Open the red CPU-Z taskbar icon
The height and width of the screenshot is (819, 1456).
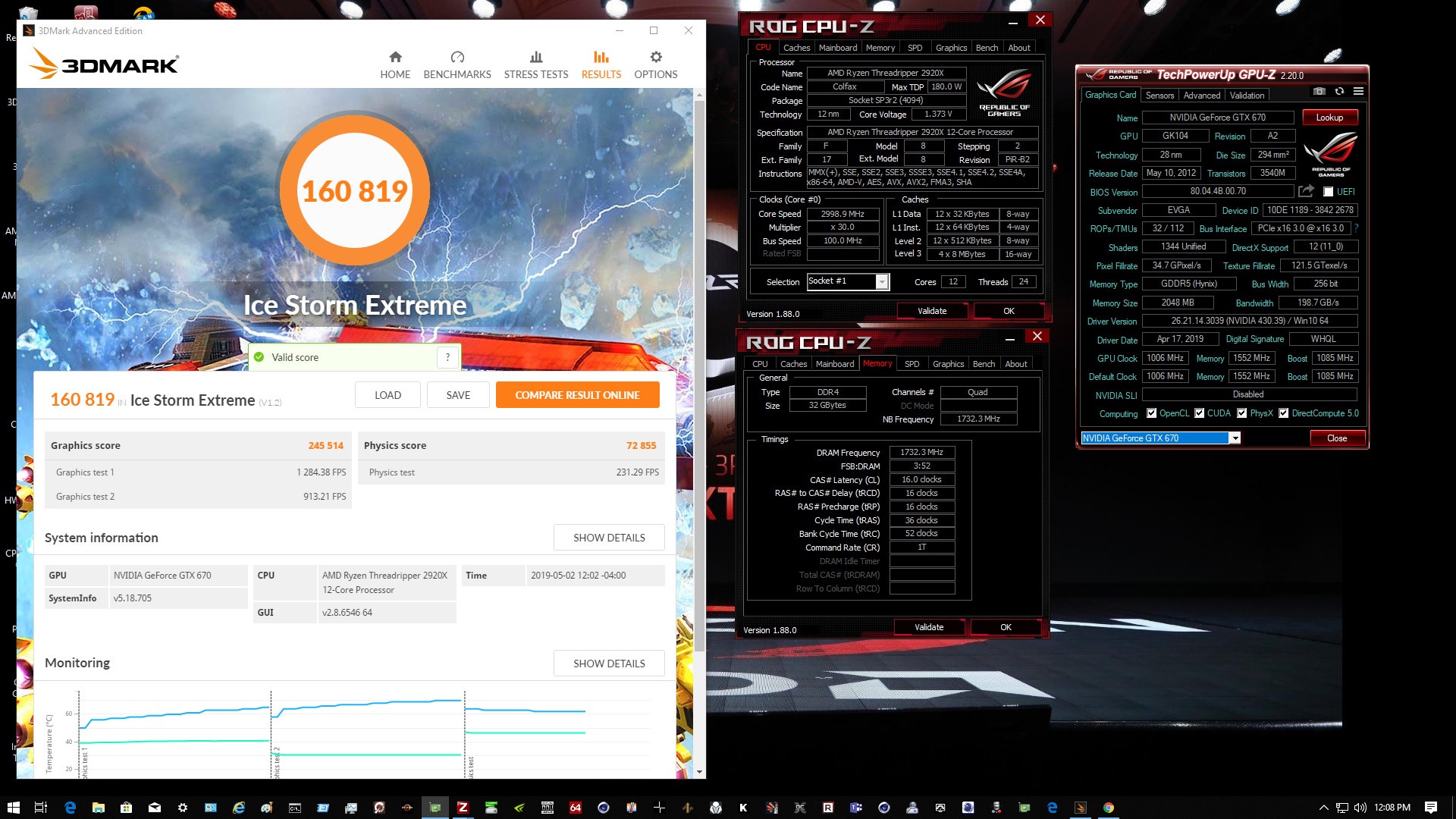pos(463,808)
